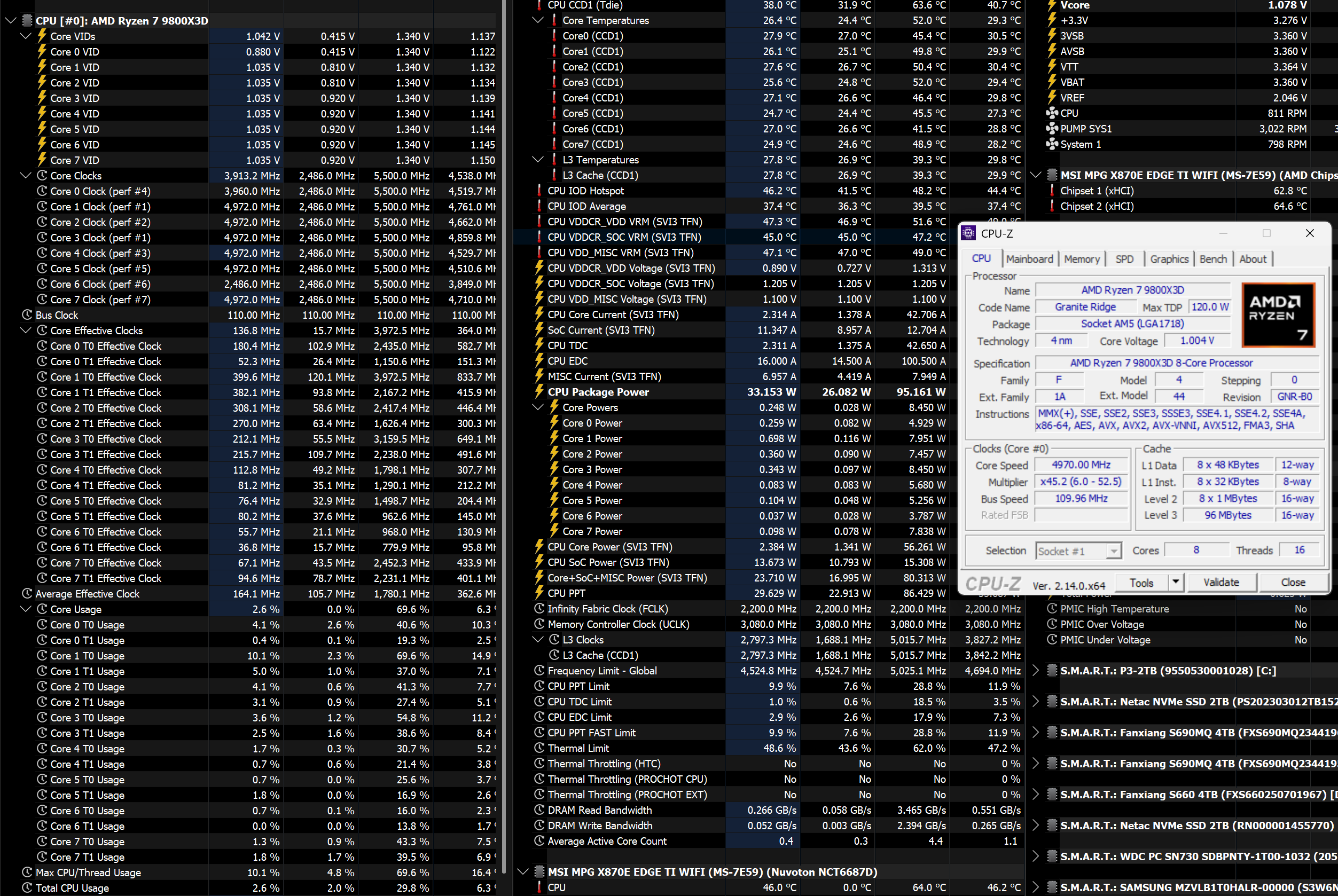Click the chip icon beside CPU [#0] header
This screenshot has height=896, width=1338.
coord(27,21)
